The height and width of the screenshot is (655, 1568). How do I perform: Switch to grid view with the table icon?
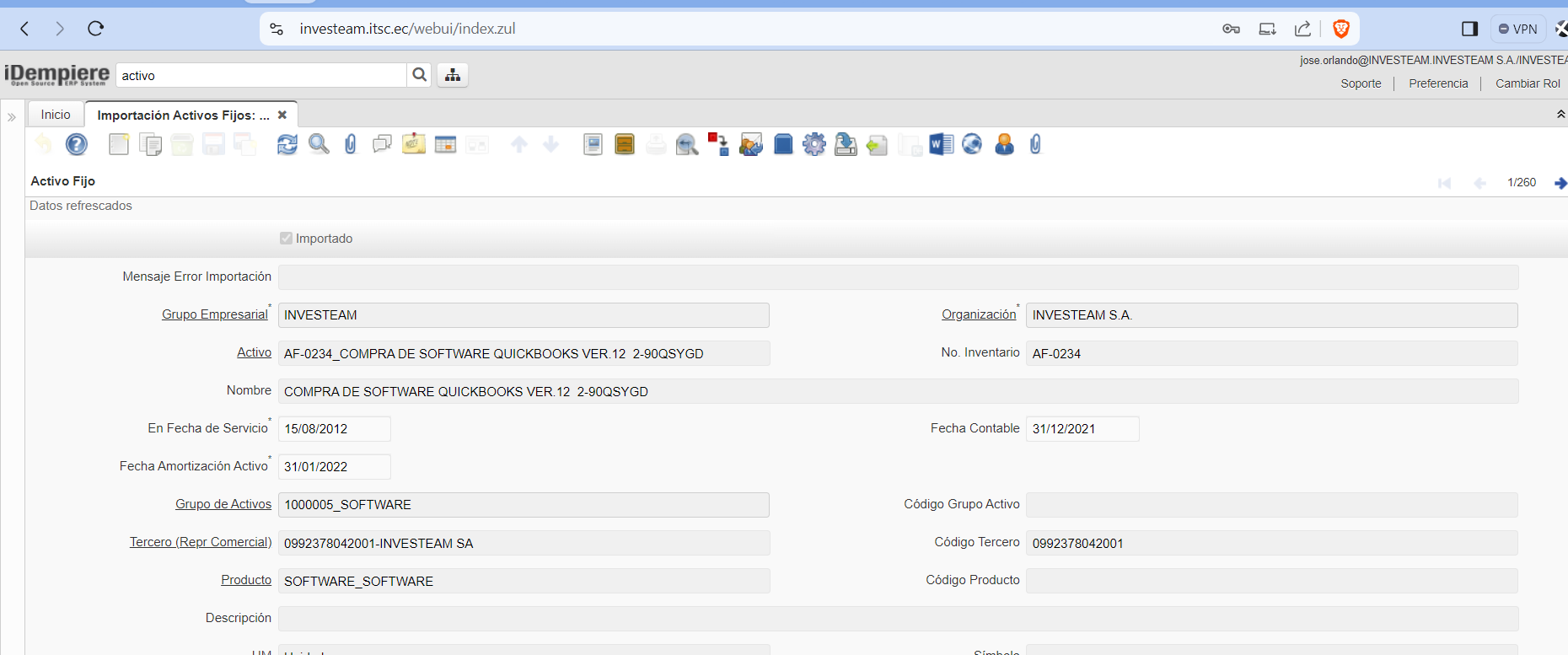point(445,145)
